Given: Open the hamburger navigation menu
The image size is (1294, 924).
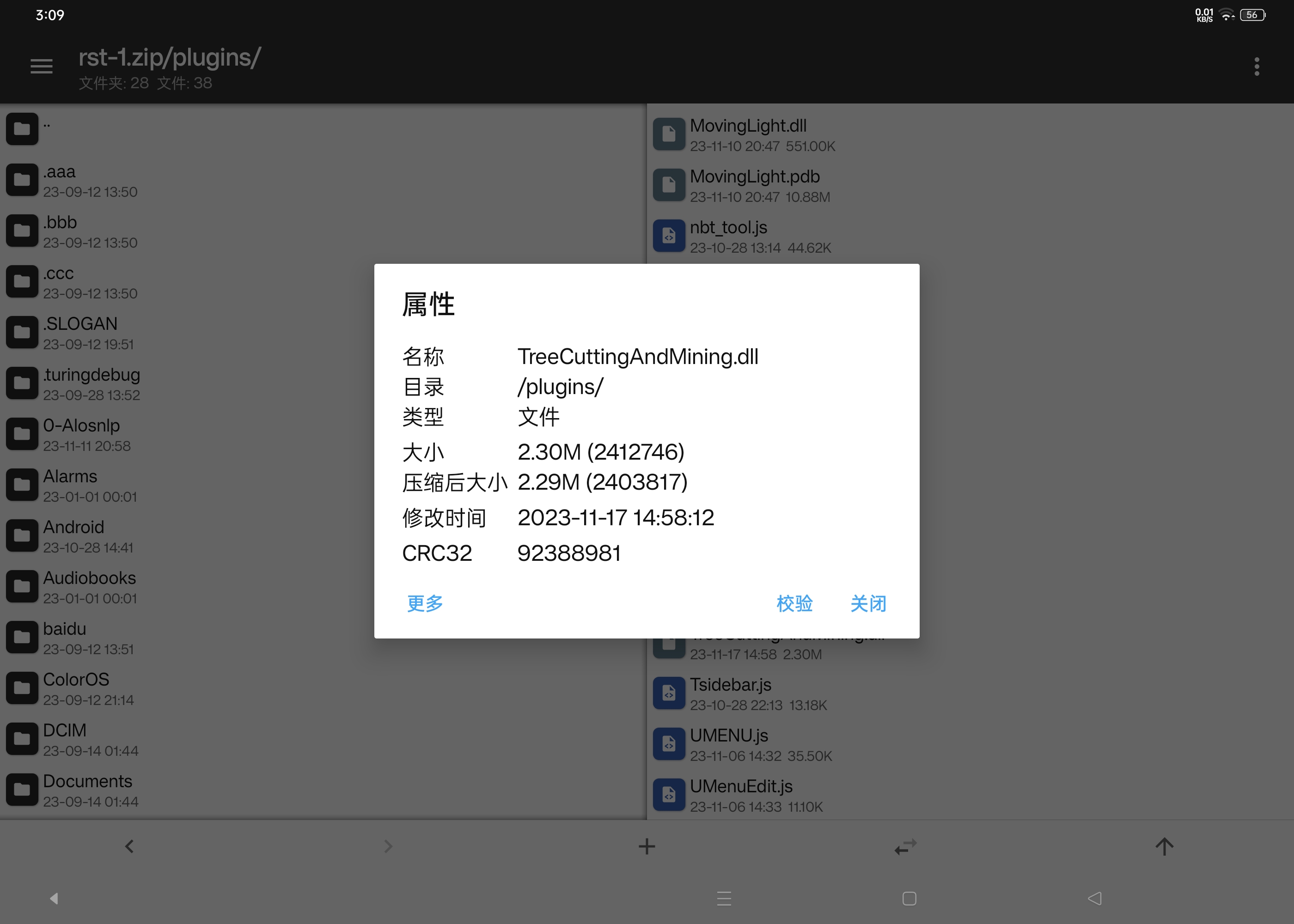Looking at the screenshot, I should [41, 67].
